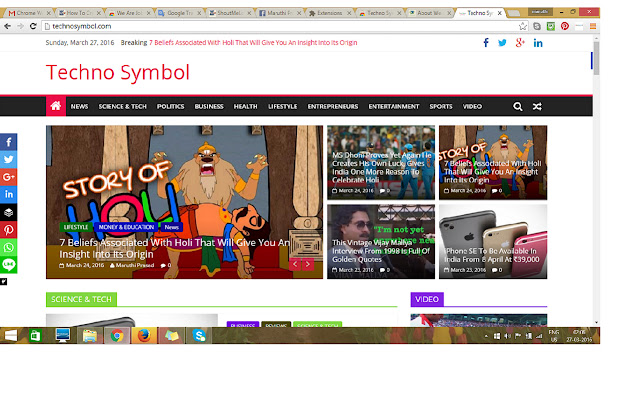The width and height of the screenshot is (640, 400).
Task: Click the LIFESTYLE tag on the main slider
Action: coord(76,227)
